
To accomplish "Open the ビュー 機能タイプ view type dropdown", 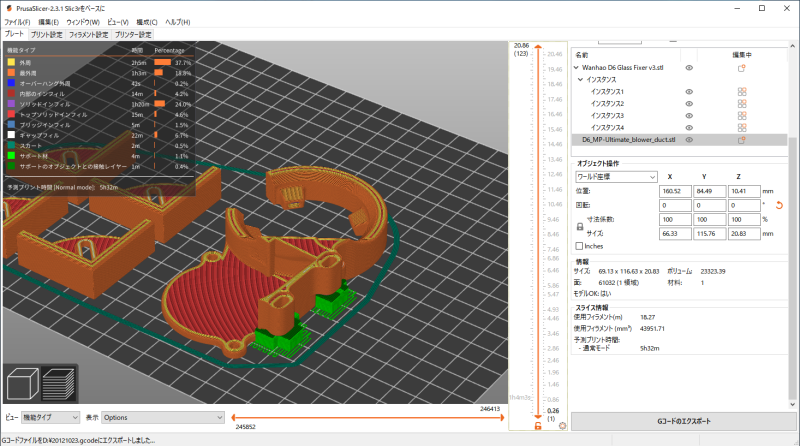I will [50, 417].
